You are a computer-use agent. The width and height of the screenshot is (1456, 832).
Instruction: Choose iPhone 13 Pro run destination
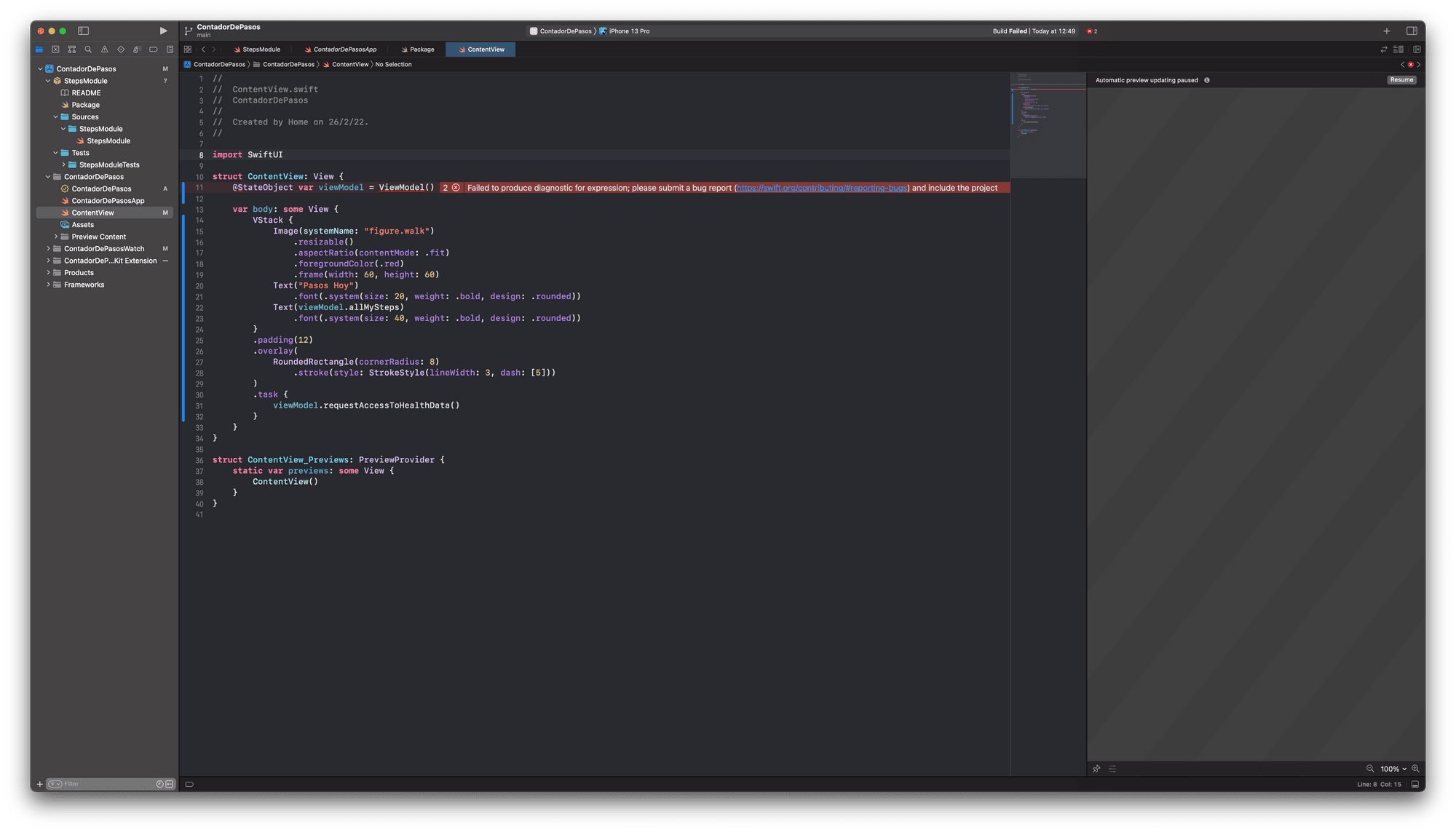[625, 31]
